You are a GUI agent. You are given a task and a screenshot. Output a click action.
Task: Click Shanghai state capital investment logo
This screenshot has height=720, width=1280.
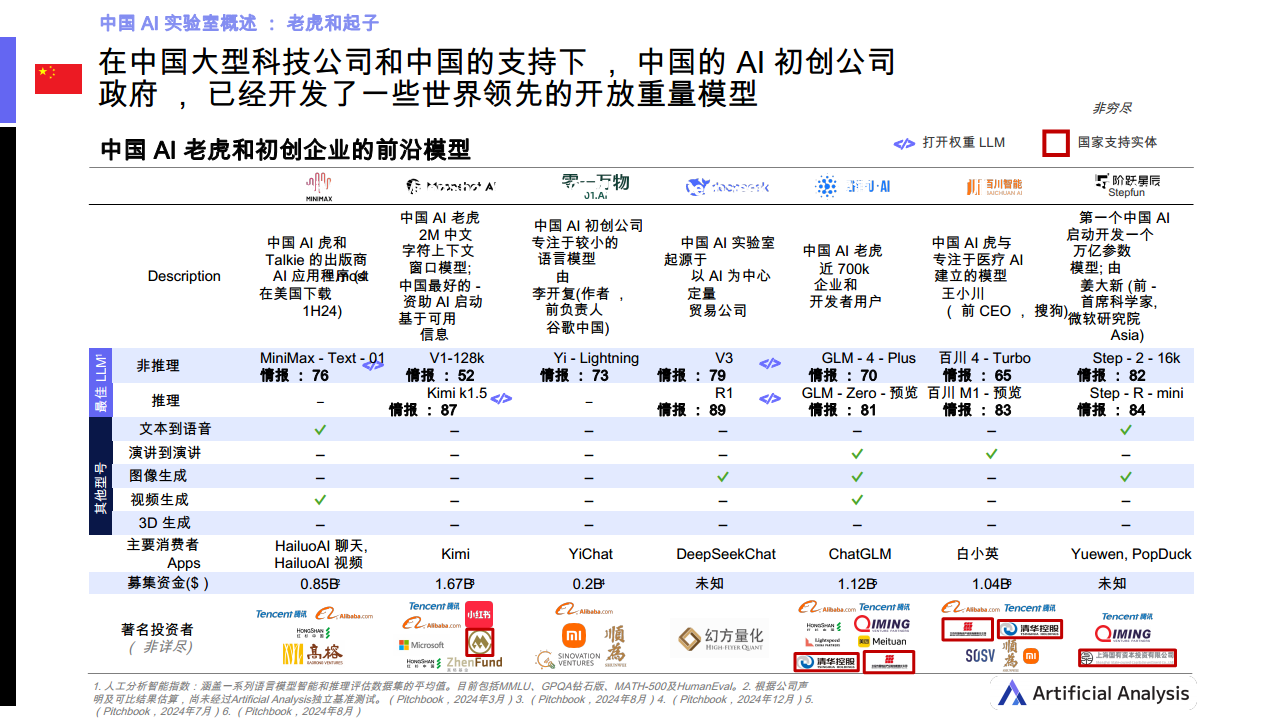pos(1127,656)
